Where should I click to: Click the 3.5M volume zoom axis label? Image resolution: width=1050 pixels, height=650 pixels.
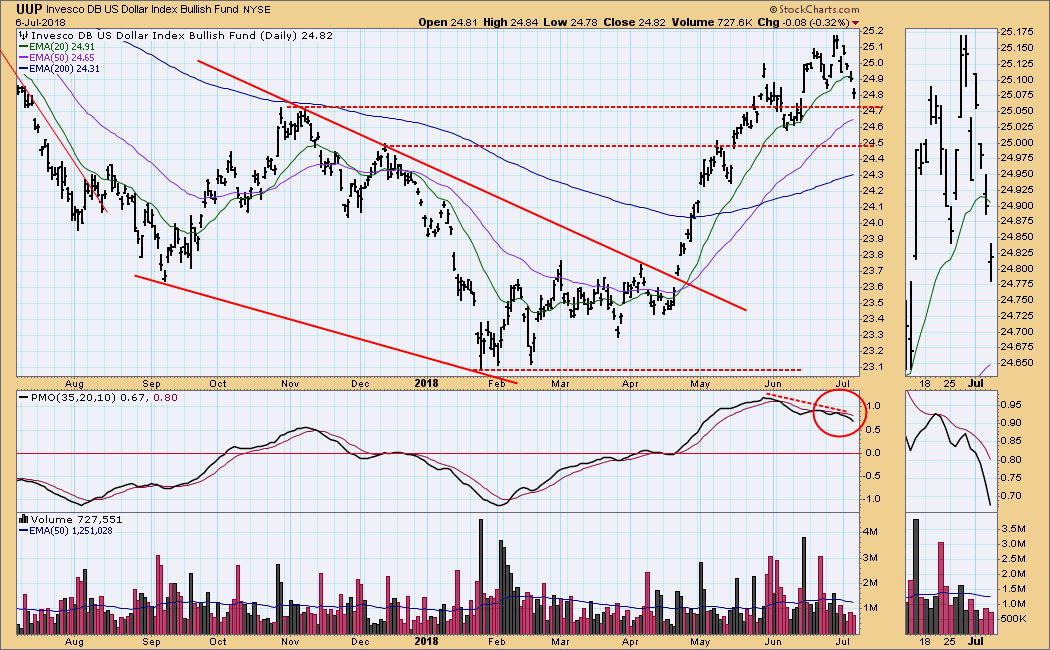1012,529
